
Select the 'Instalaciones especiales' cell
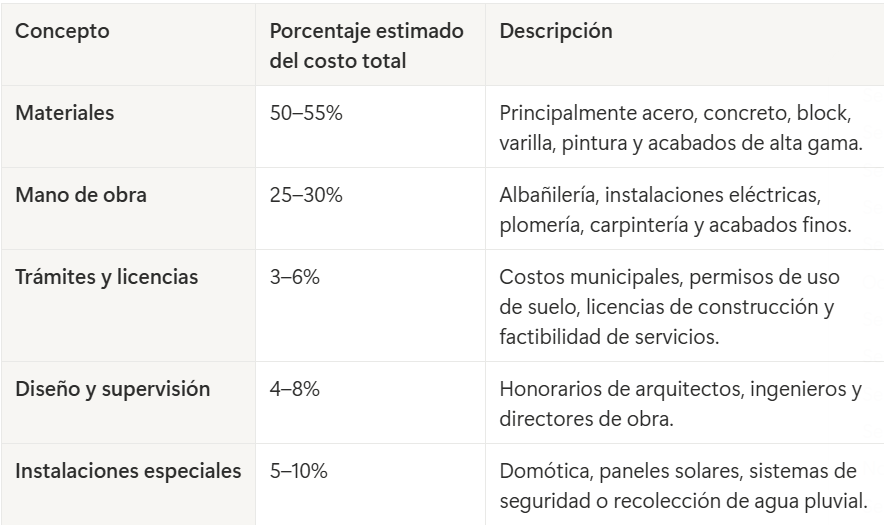(128, 471)
